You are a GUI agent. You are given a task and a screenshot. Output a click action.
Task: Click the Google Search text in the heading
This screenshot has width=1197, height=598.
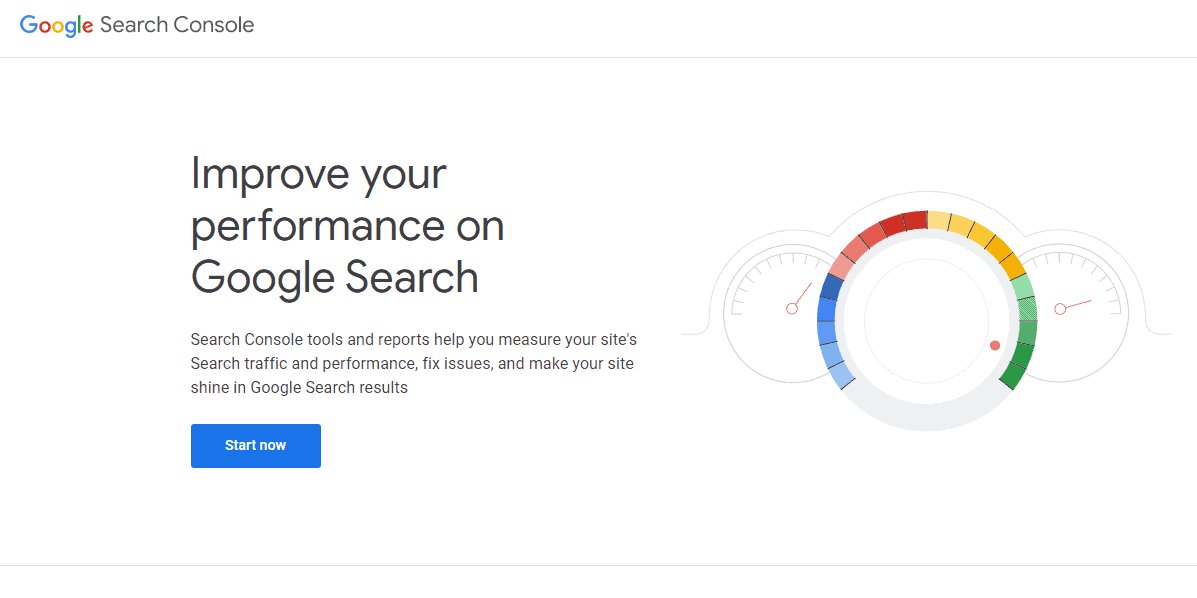coord(334,277)
